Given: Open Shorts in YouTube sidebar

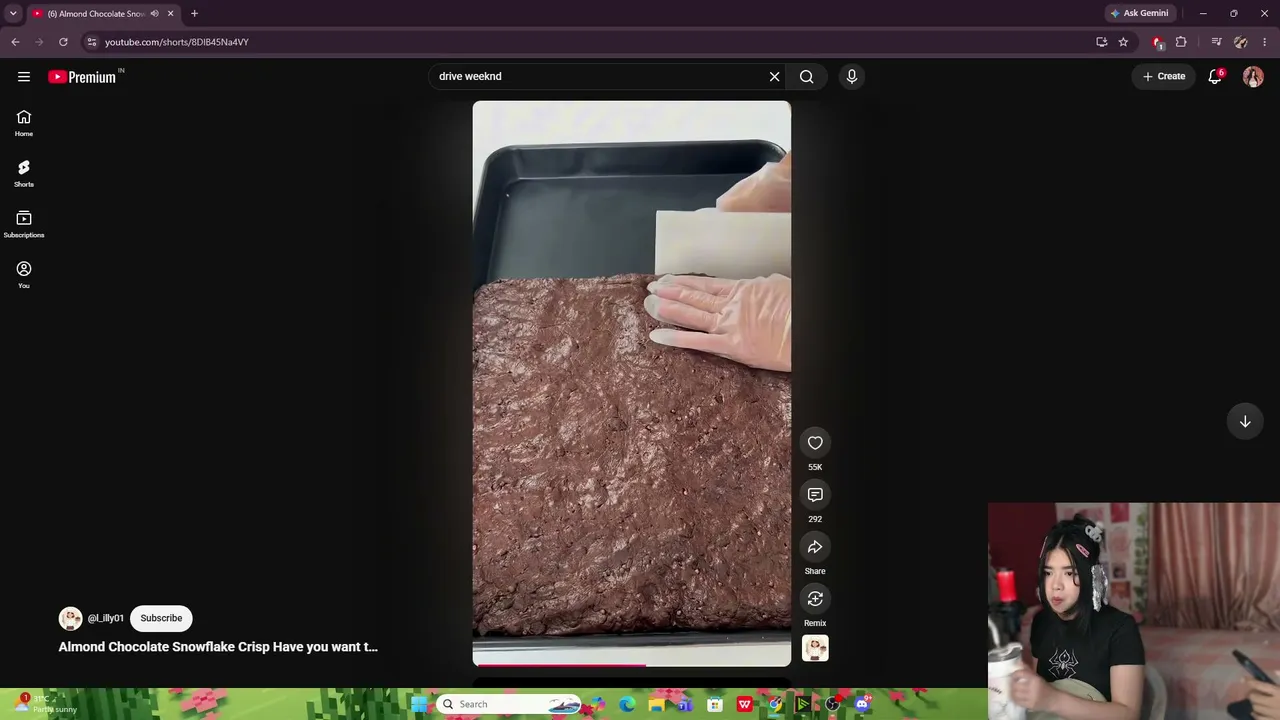Looking at the screenshot, I should pyautogui.click(x=24, y=173).
